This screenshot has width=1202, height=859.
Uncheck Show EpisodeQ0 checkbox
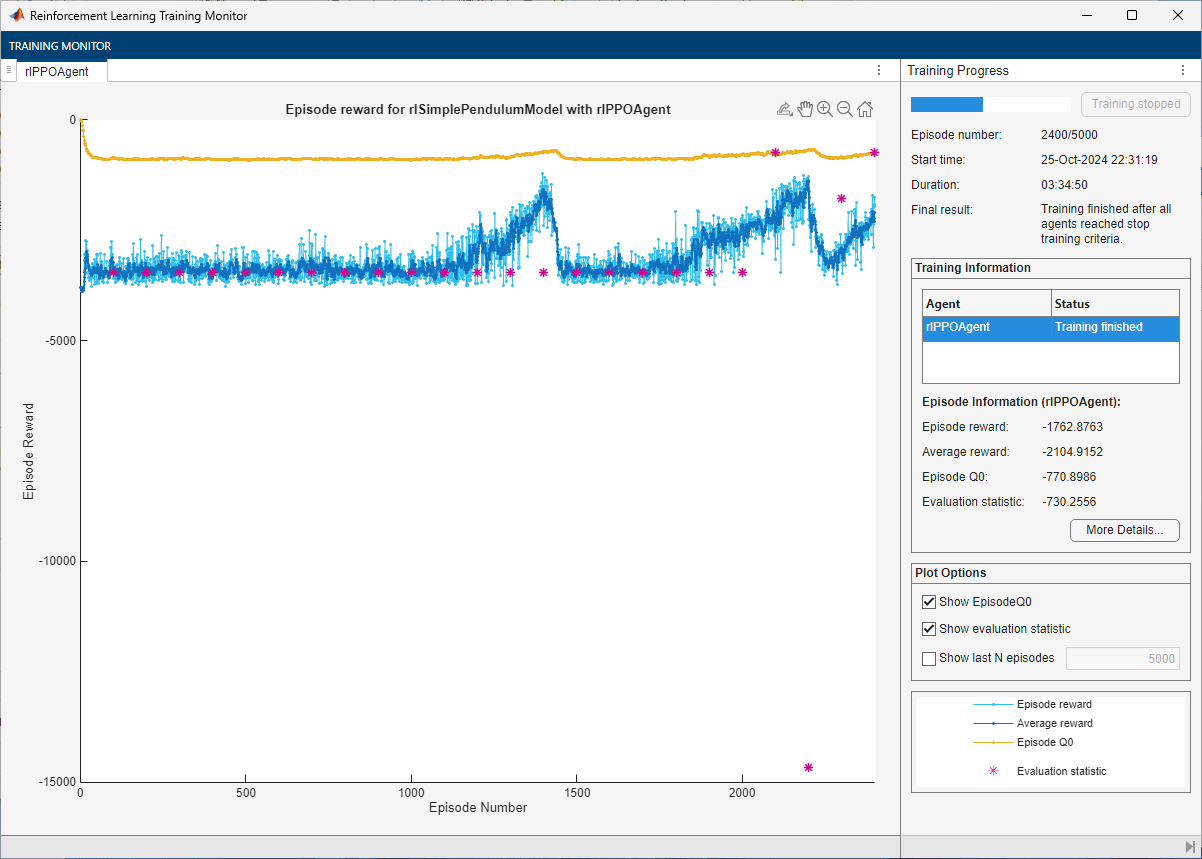(929, 602)
